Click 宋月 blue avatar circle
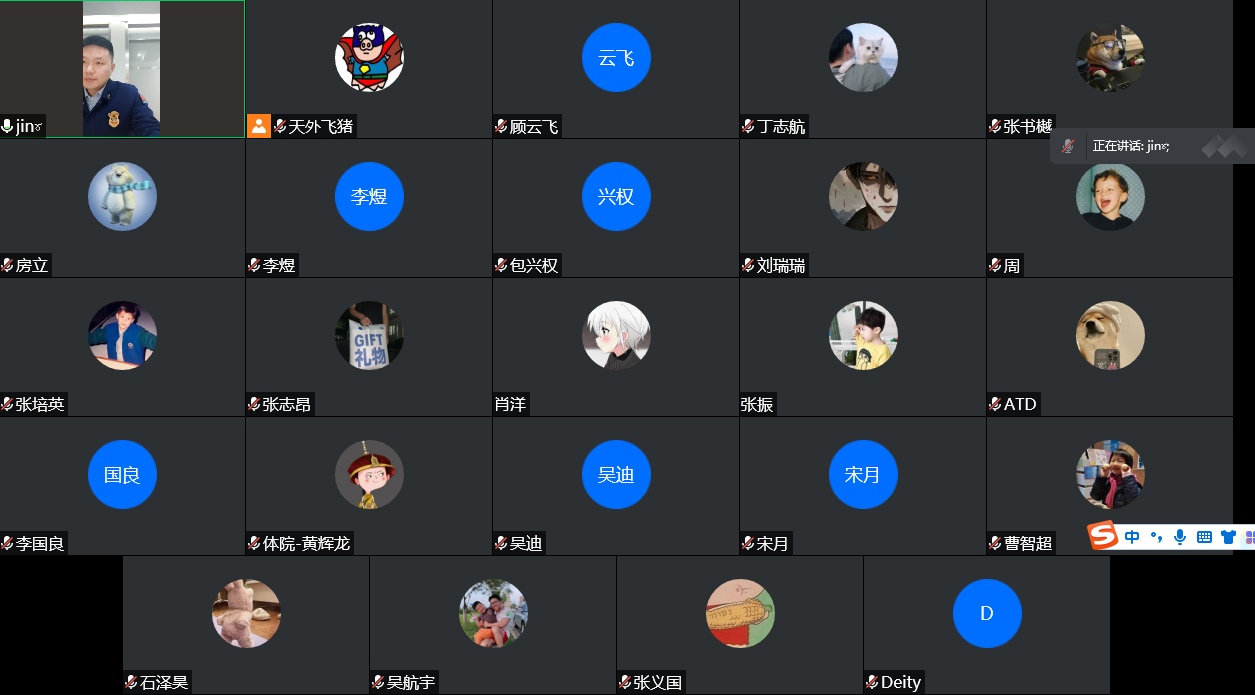This screenshot has height=695, width=1255. pos(863,475)
